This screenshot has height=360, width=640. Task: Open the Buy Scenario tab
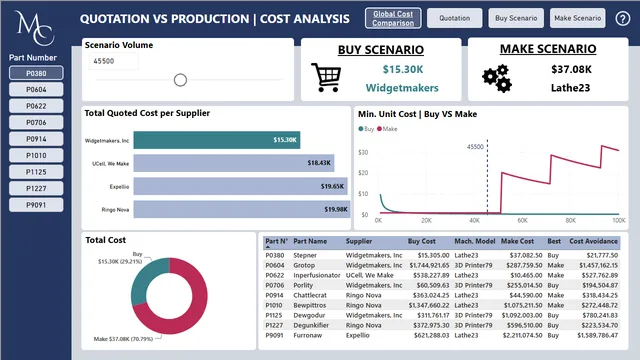coord(516,18)
